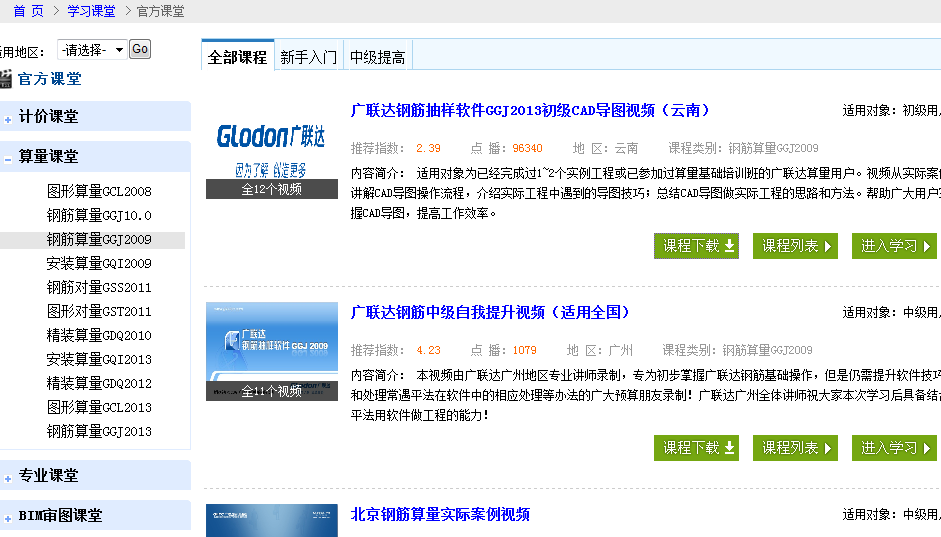This screenshot has height=537, width=941.
Task: Click 课程列表 for 钢筋中级自我提升 course
Action: click(795, 448)
